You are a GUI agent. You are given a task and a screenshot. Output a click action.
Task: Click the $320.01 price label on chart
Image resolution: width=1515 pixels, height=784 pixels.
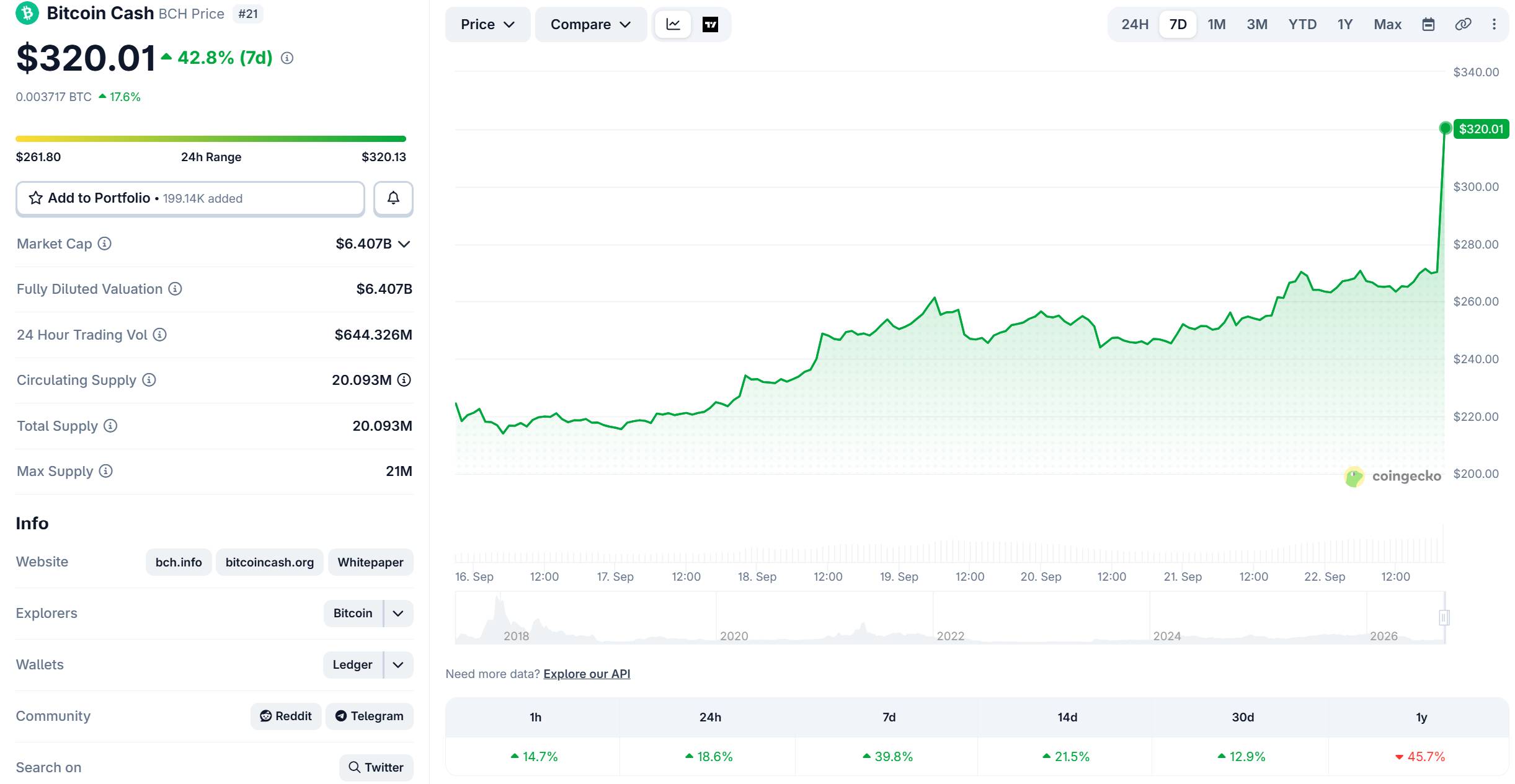tap(1481, 129)
